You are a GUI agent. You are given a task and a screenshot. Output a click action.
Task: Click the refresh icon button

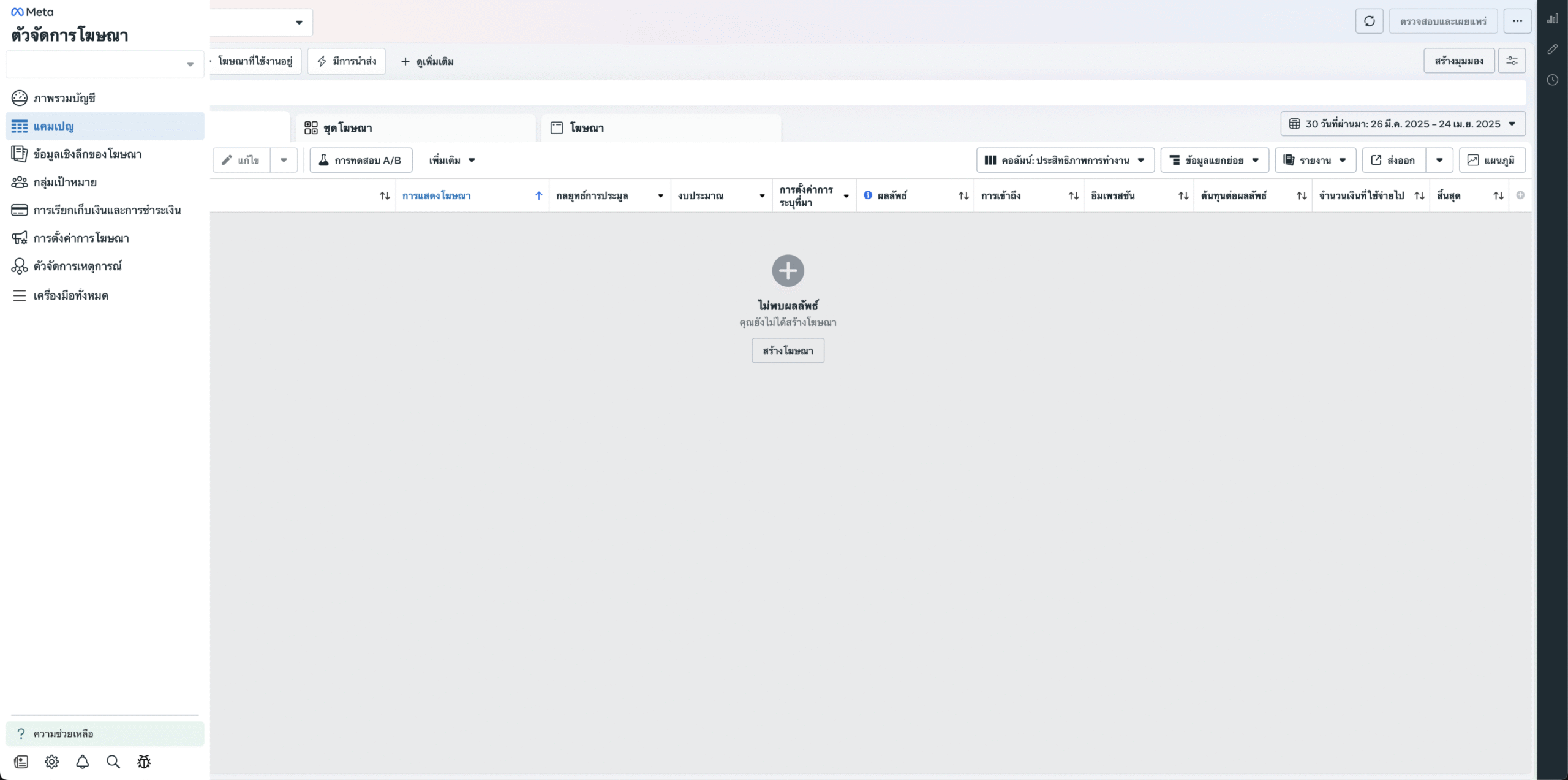click(1369, 21)
